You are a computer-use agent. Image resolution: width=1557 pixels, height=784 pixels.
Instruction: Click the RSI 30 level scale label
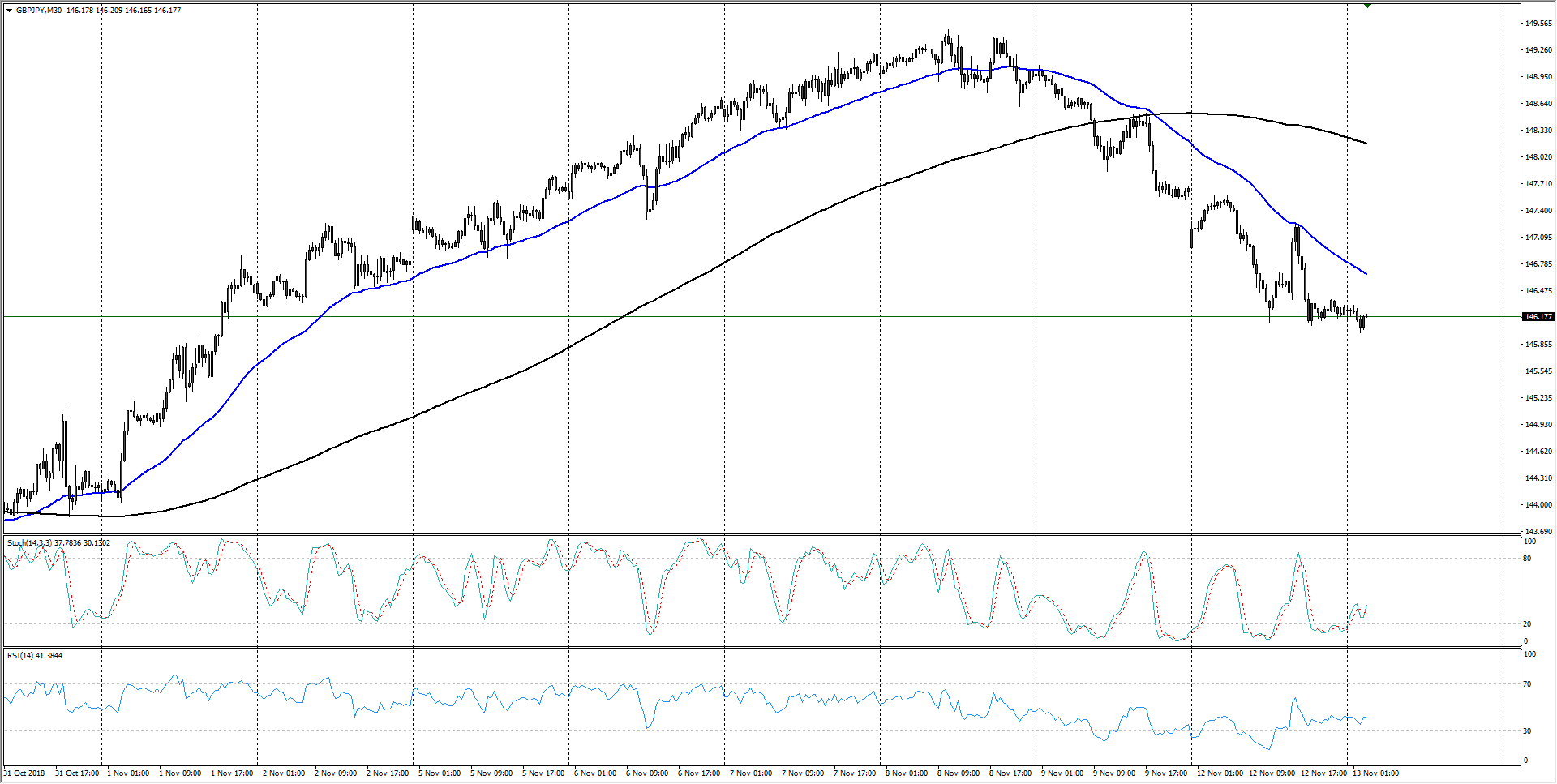(x=1528, y=731)
